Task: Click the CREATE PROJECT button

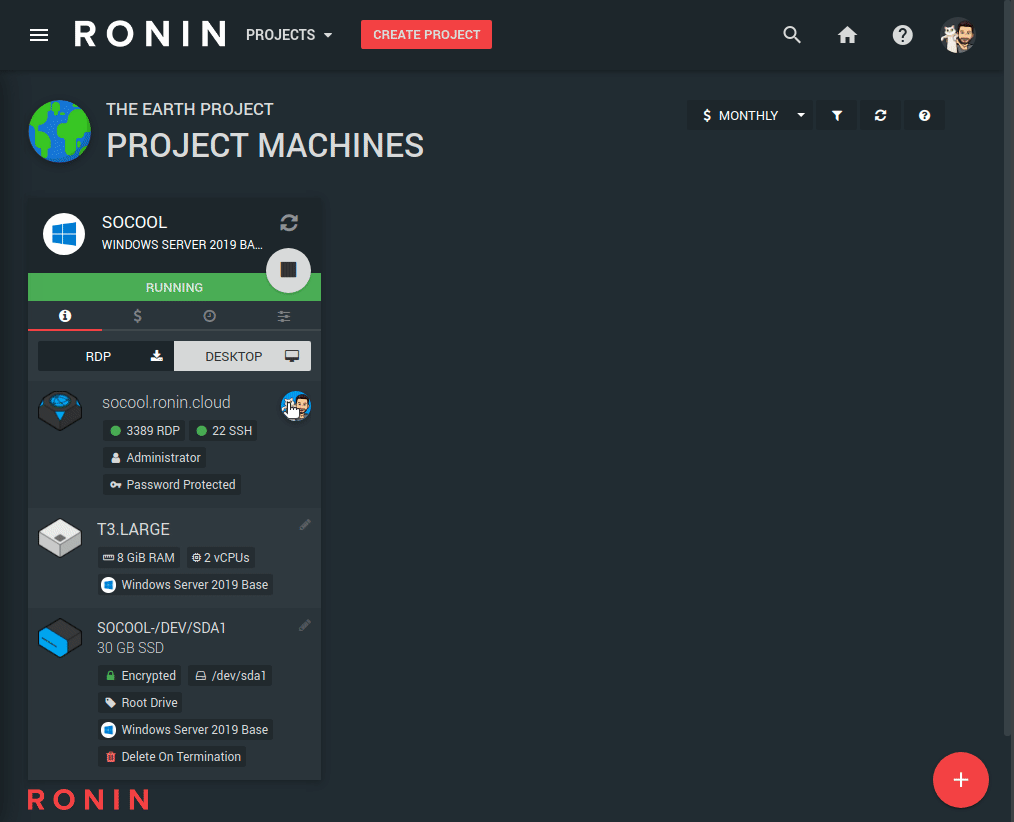Action: [426, 35]
